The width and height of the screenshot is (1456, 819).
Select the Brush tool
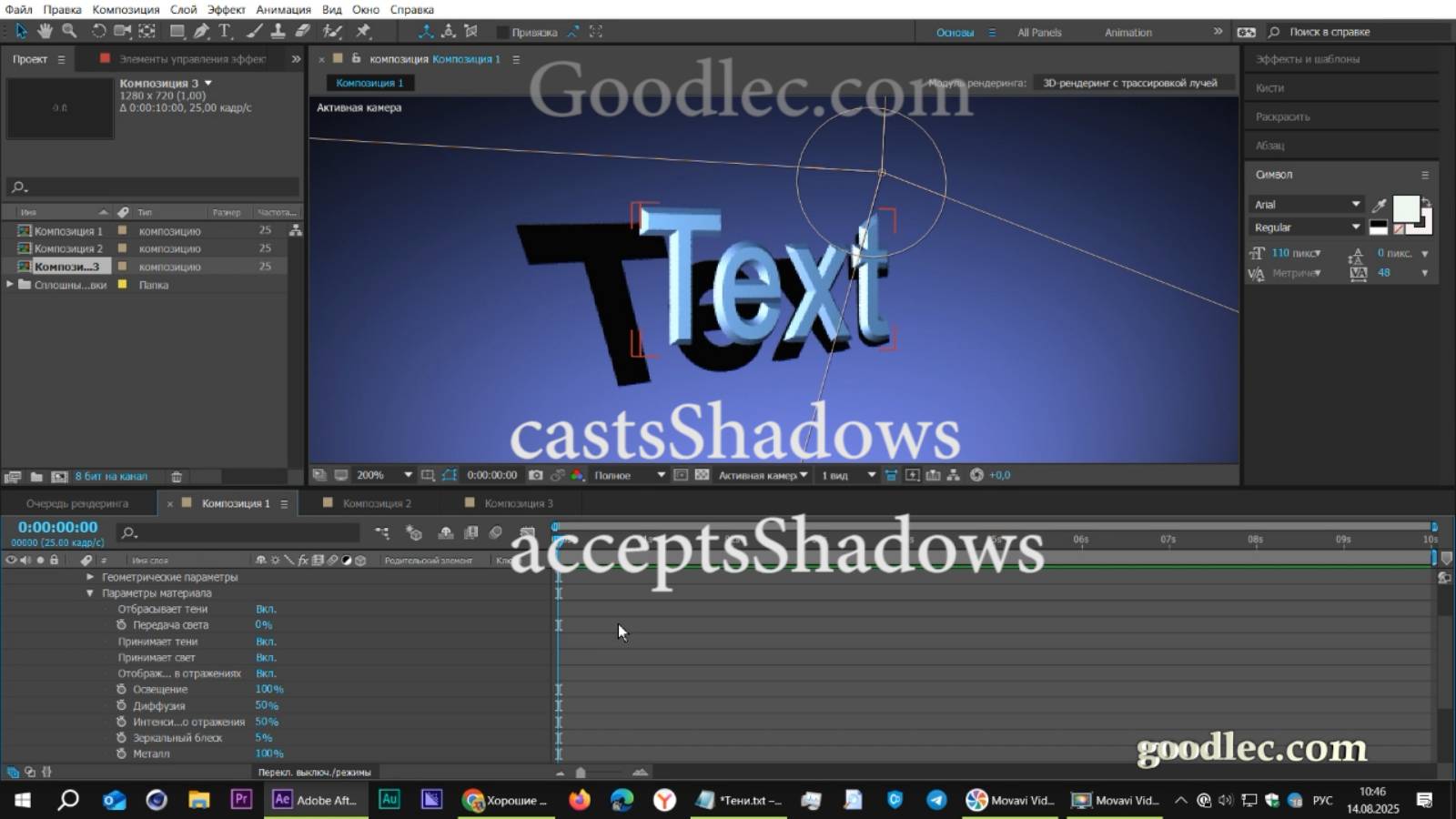tap(253, 31)
